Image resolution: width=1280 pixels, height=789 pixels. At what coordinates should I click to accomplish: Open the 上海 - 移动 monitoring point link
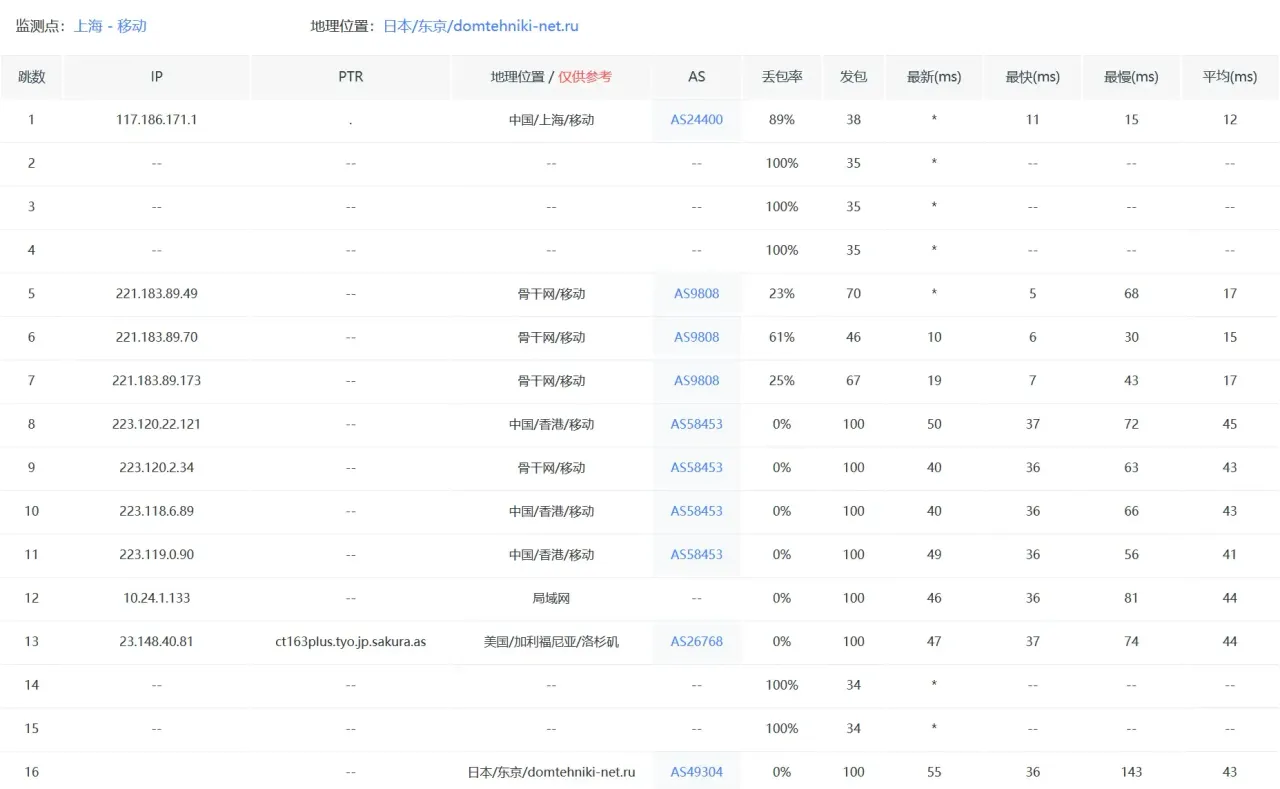point(110,26)
